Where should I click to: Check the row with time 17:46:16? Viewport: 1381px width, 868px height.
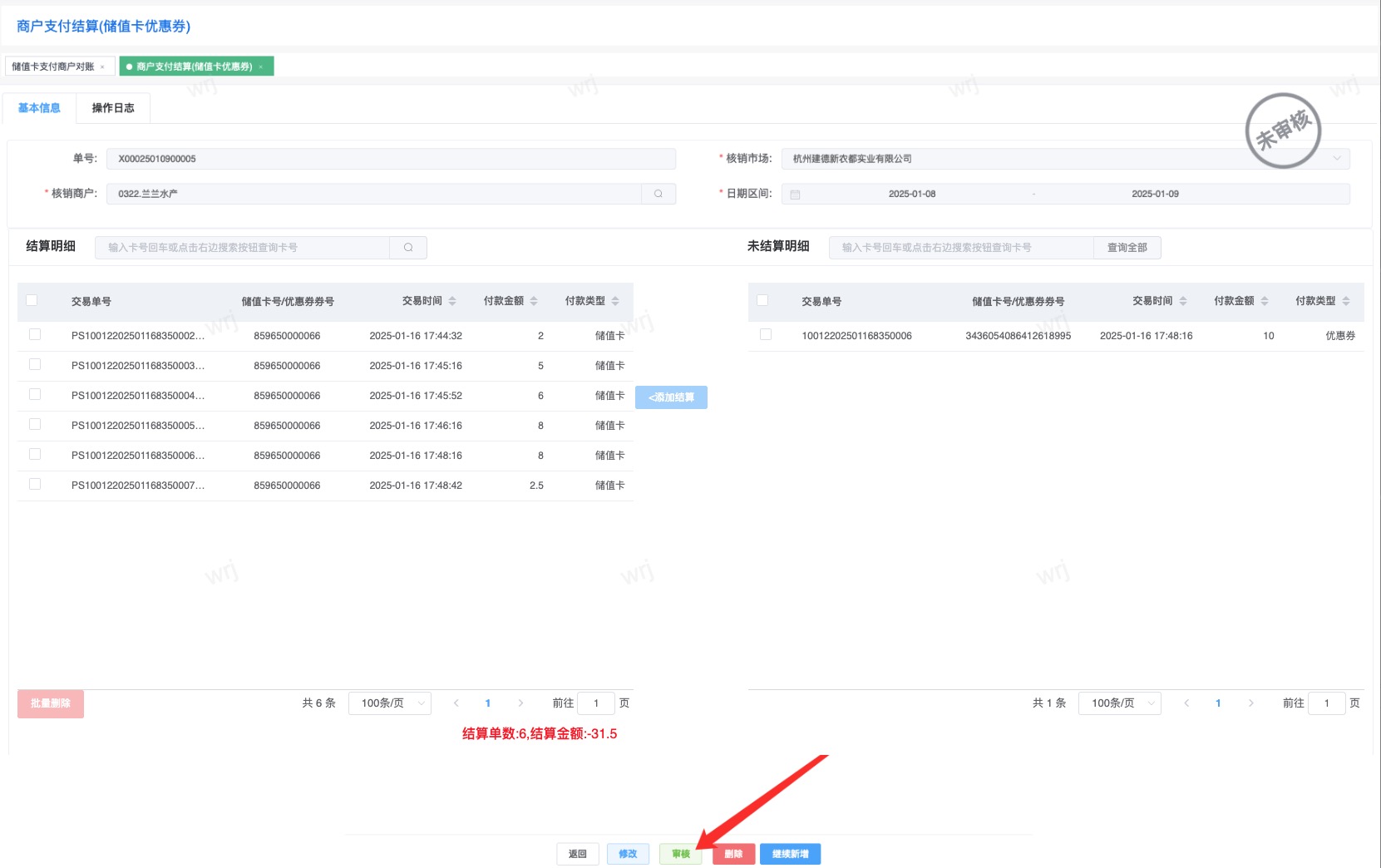click(35, 424)
